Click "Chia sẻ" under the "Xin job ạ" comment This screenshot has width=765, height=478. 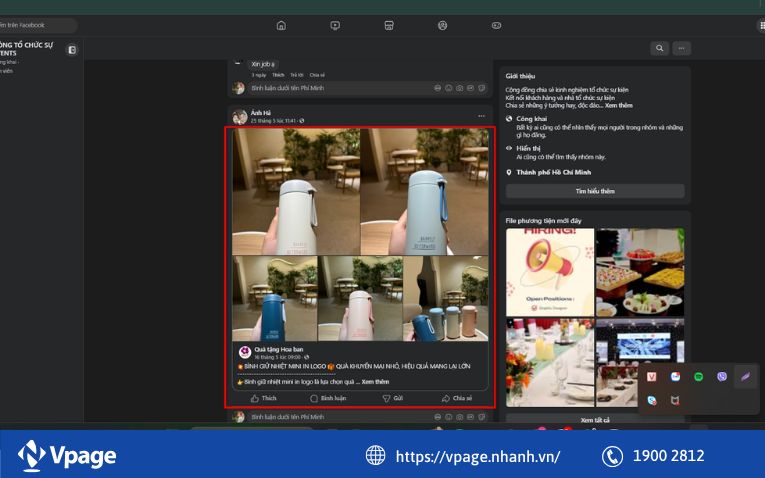[317, 75]
